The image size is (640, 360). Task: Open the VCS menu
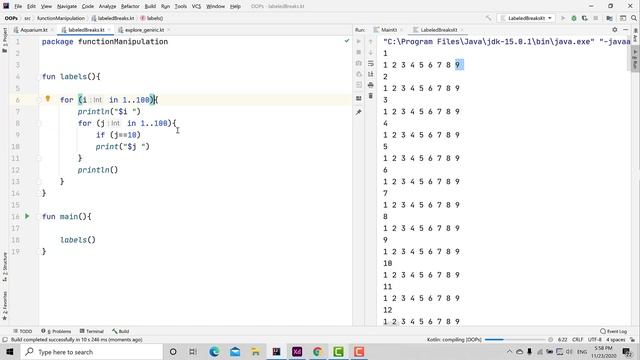196,7
